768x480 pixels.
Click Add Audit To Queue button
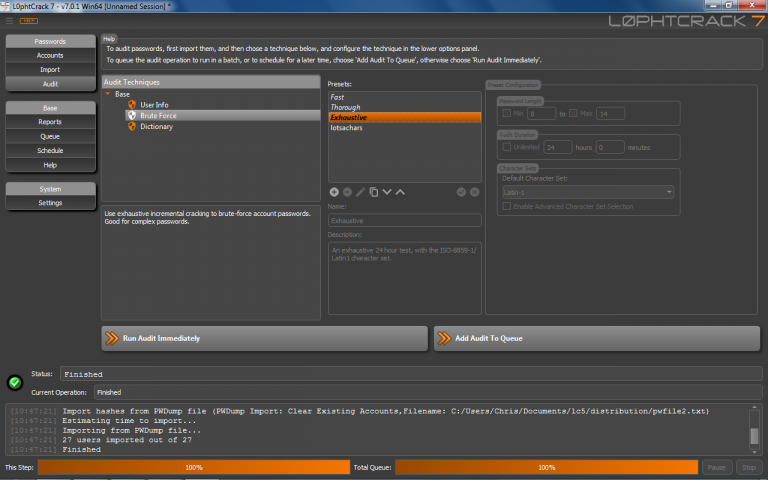pos(597,338)
